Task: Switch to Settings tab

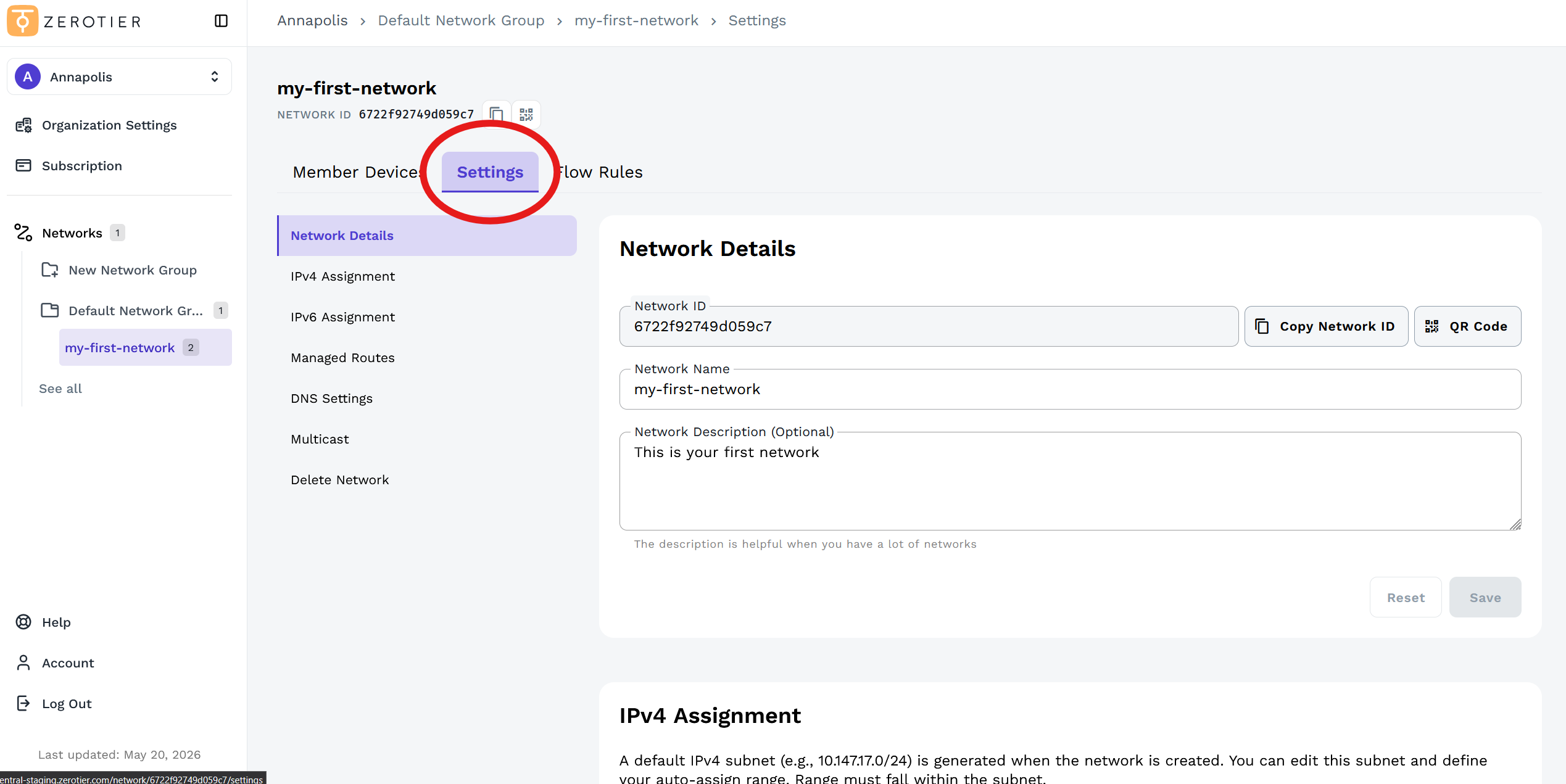Action: coord(490,172)
